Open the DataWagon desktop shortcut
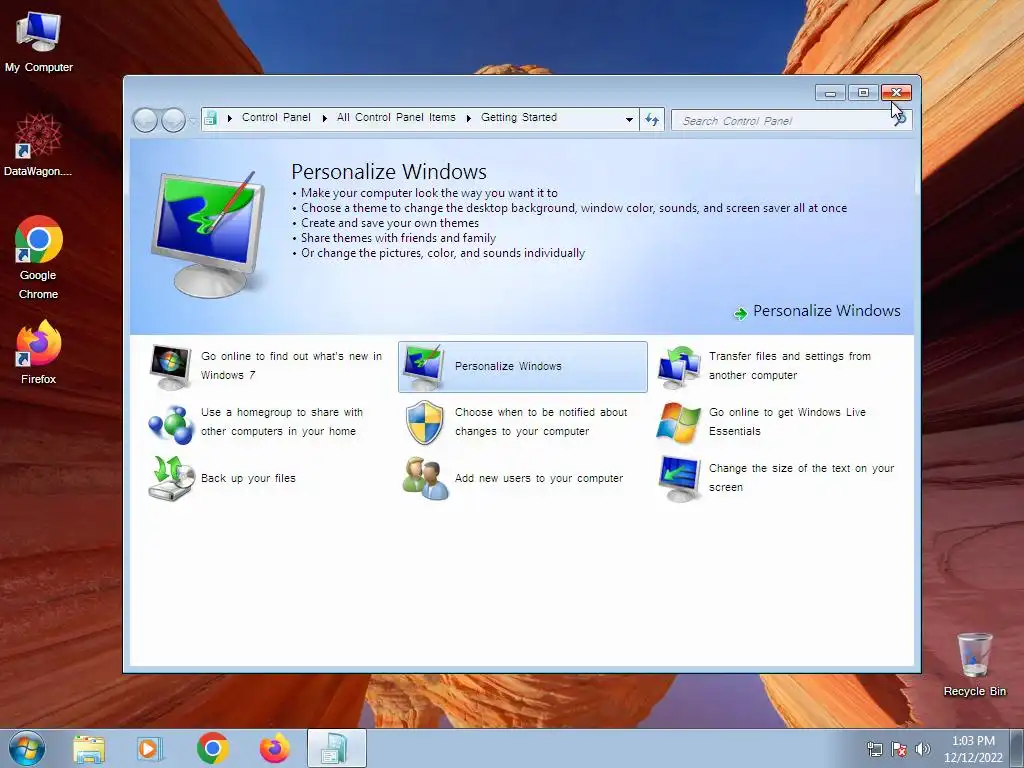The width and height of the screenshot is (1024, 768). [38, 146]
